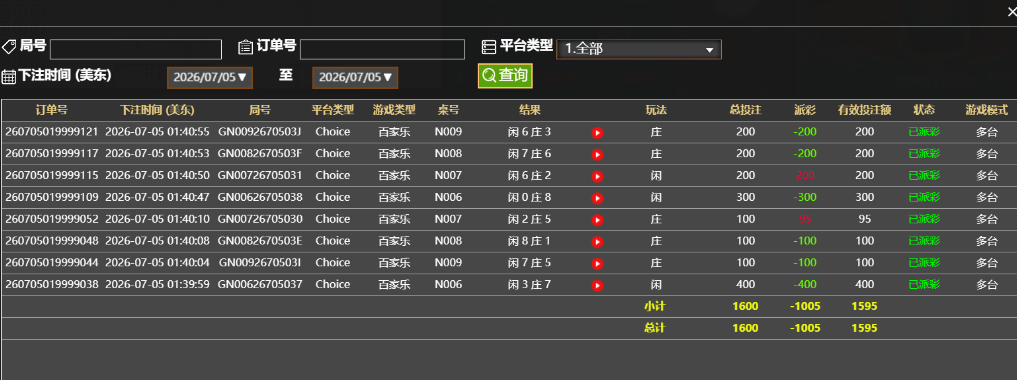Click round number GN00726705030
Screen dimensions: 1017x380
(x=259, y=219)
